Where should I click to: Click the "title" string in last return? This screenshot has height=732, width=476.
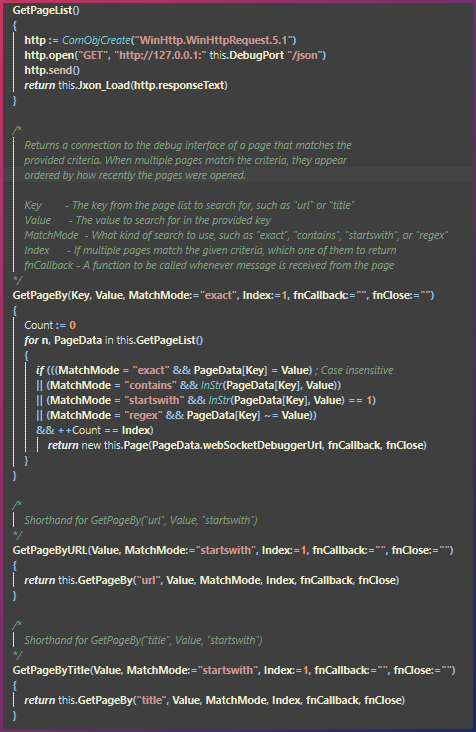[x=152, y=700]
